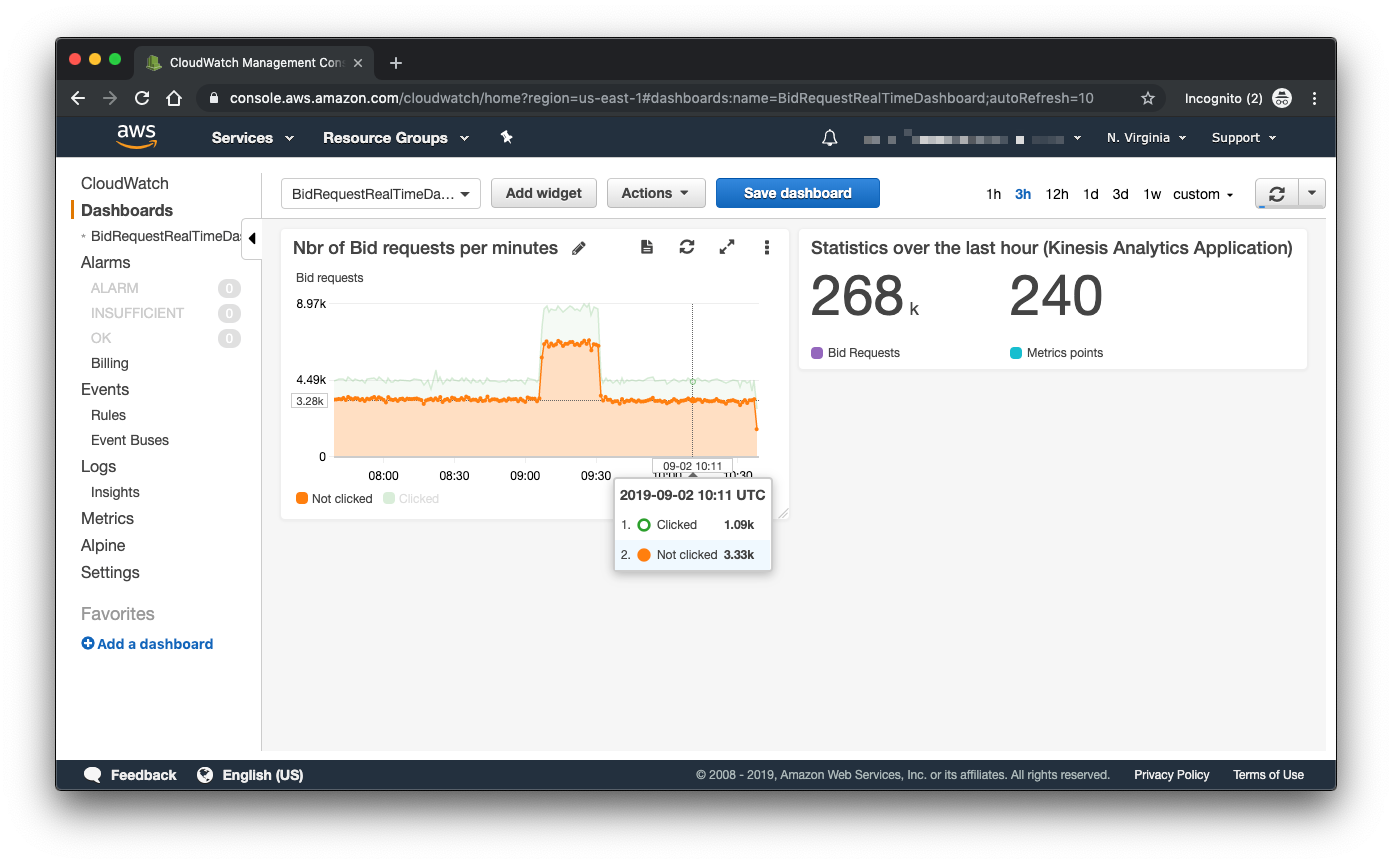Open the notifications bell
The image size is (1392, 864).
pyautogui.click(x=829, y=138)
